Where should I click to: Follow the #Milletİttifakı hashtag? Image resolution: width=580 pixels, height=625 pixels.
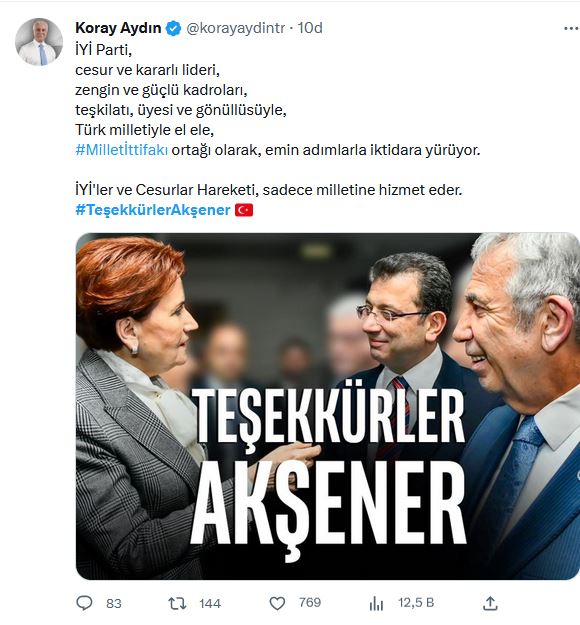122,150
